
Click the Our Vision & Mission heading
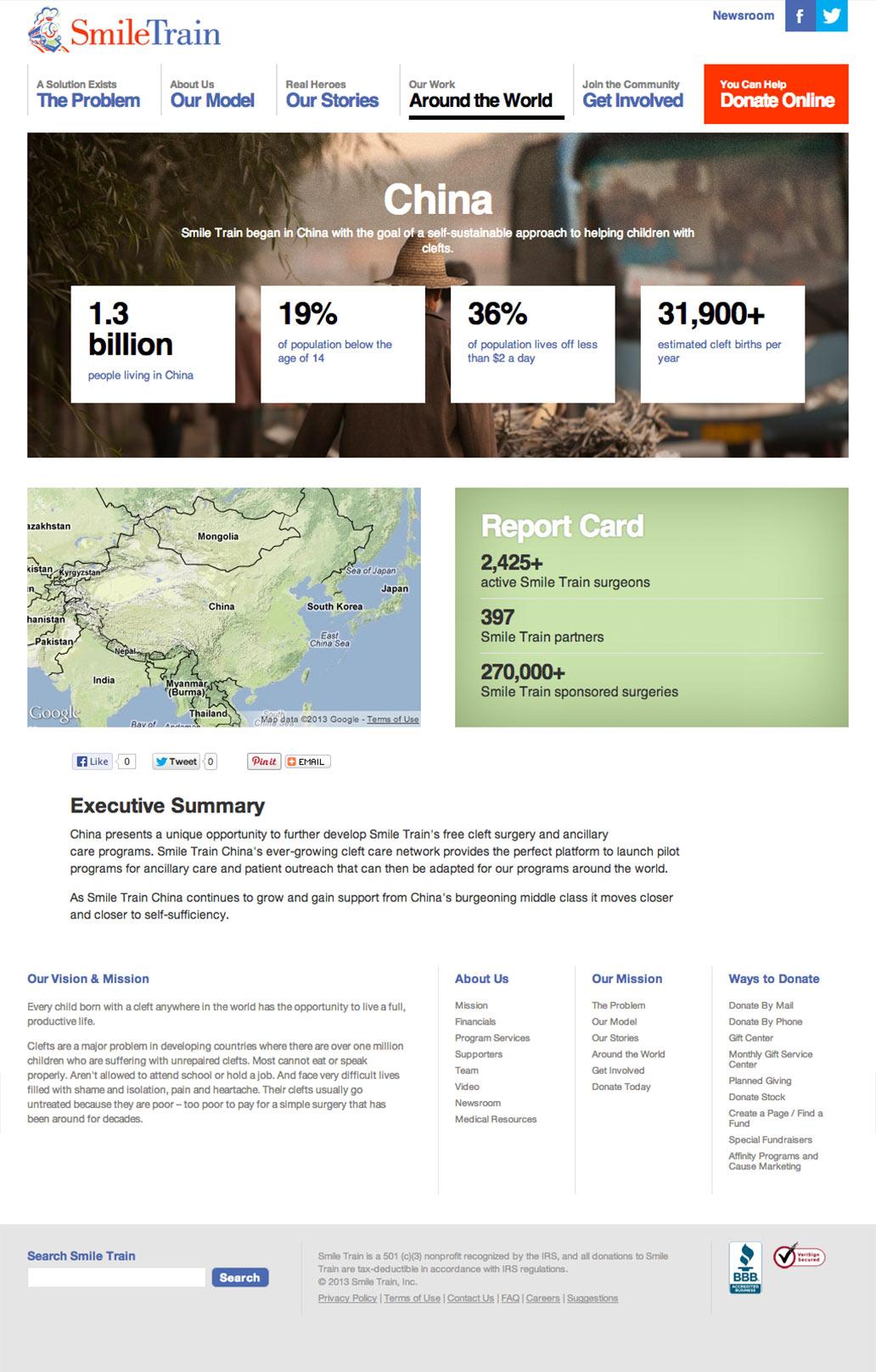pyautogui.click(x=88, y=979)
